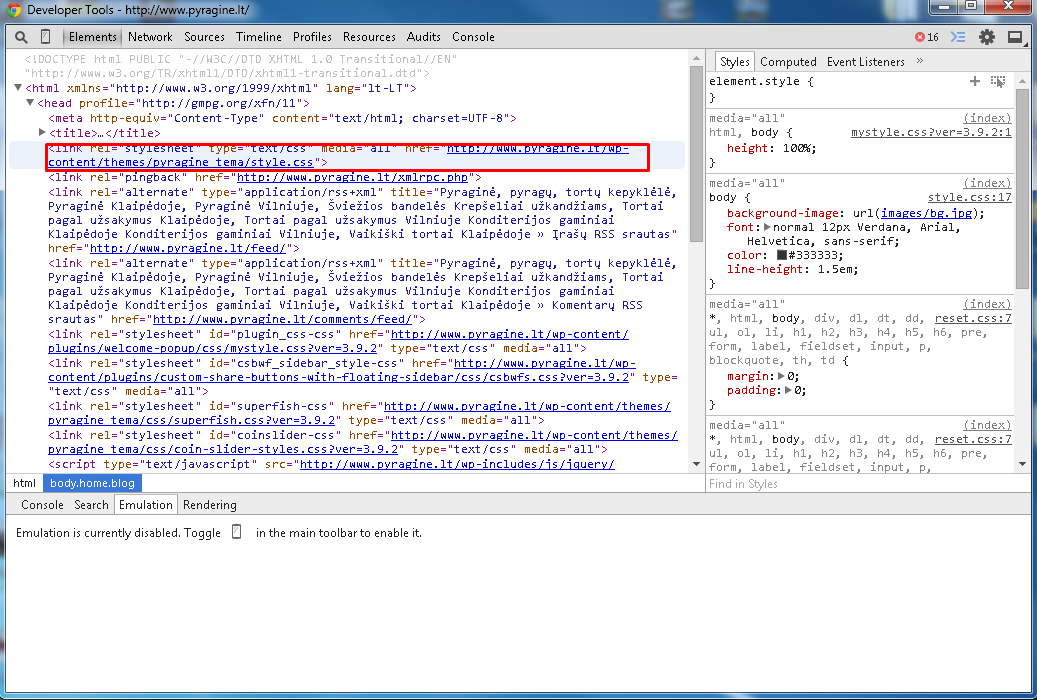This screenshot has height=700, width=1037.
Task: Switch to the Network tab
Action: point(150,37)
